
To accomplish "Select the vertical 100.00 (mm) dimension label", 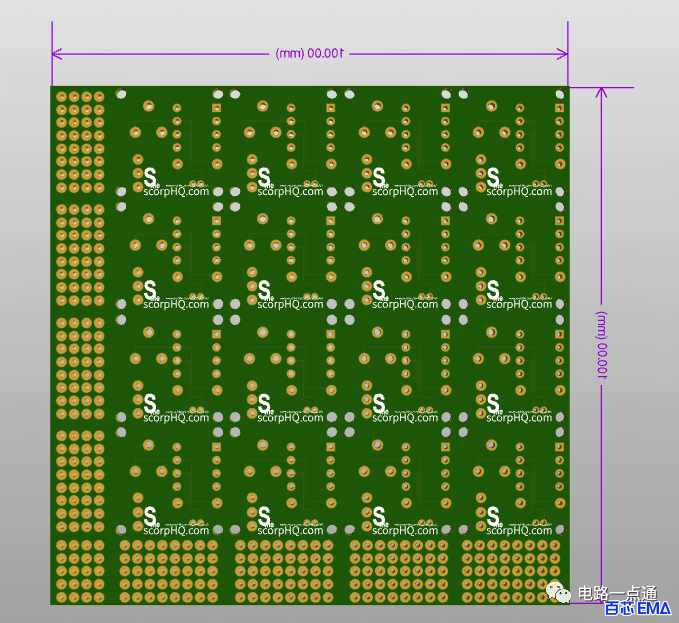I will pos(602,345).
